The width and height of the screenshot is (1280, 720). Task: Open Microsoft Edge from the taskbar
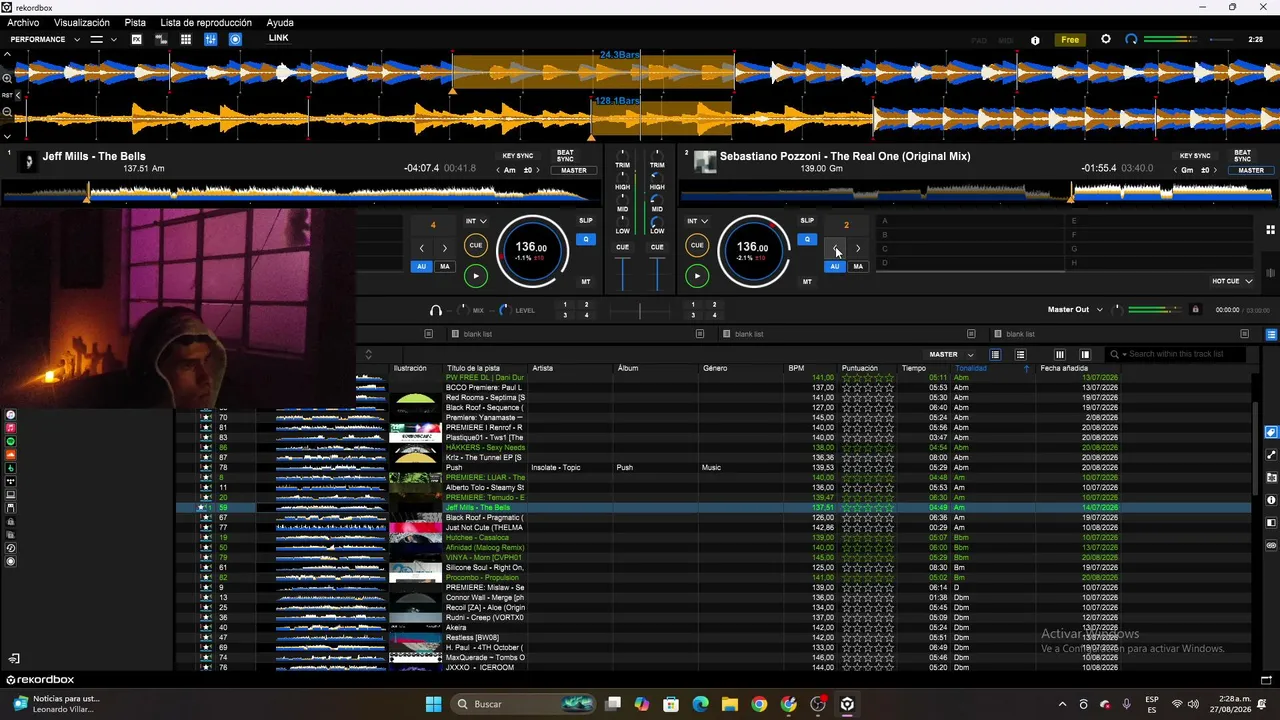pyautogui.click(x=701, y=704)
